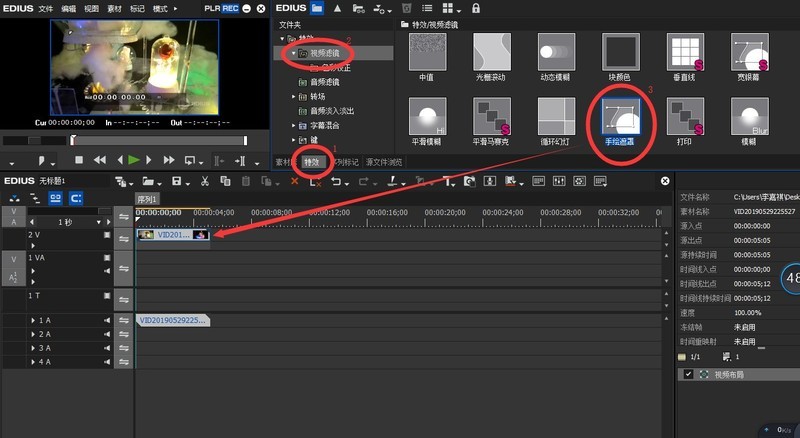This screenshot has height=438, width=800.
Task: Select the 动态模糊 filter thumbnail
Action: click(556, 52)
